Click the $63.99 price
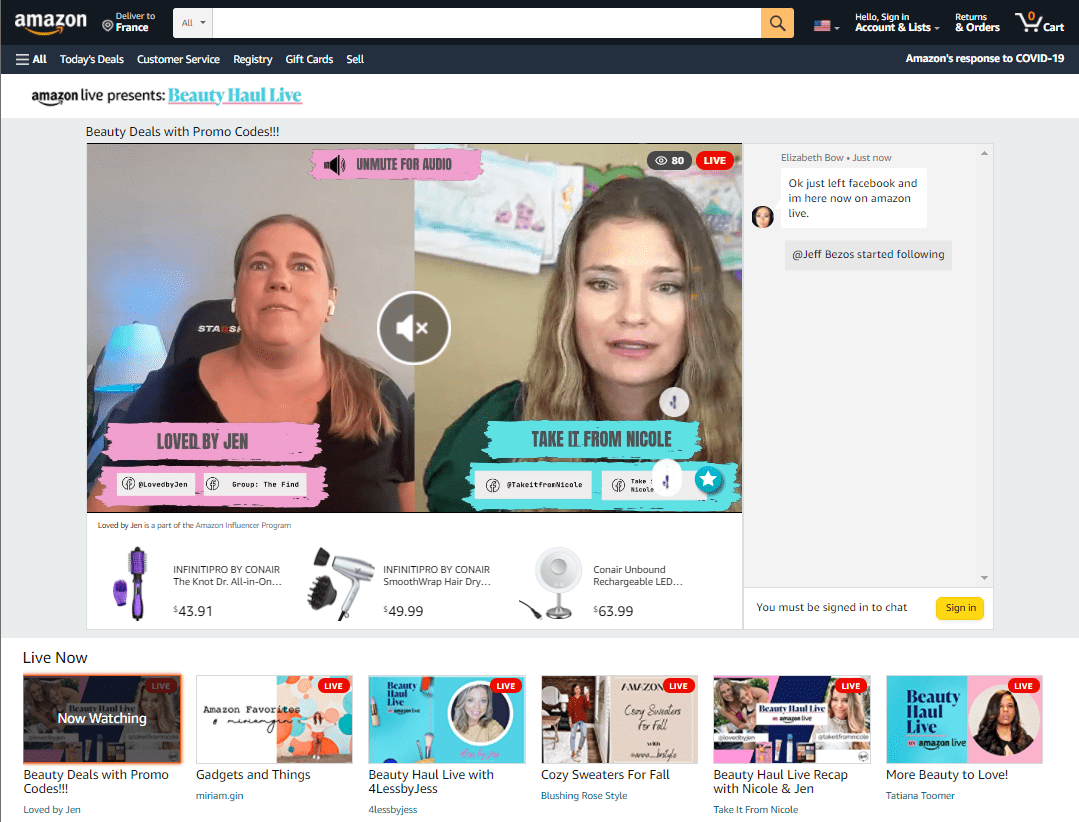Image resolution: width=1079 pixels, height=822 pixels. (613, 611)
